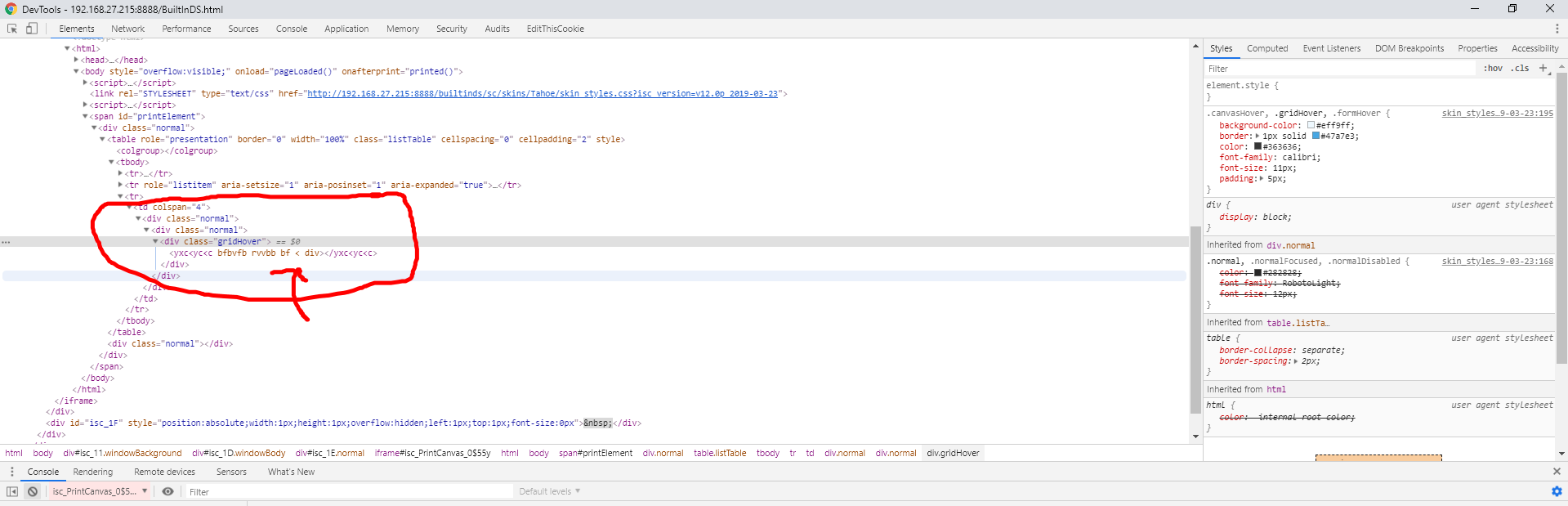Image resolution: width=1568 pixels, height=506 pixels.
Task: Focus the console Filter field
Action: [x=349, y=491]
